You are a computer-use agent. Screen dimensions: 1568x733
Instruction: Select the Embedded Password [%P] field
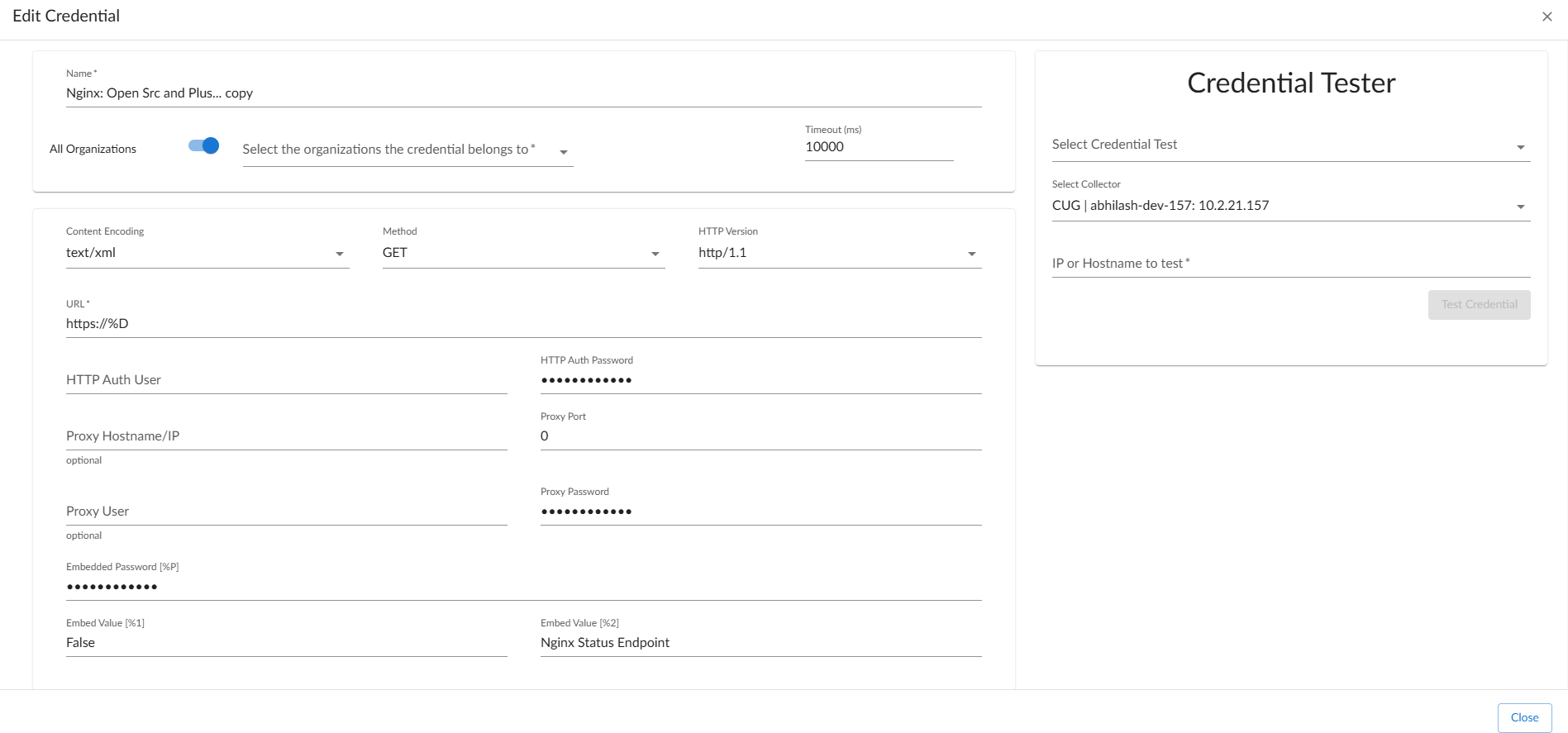522,587
